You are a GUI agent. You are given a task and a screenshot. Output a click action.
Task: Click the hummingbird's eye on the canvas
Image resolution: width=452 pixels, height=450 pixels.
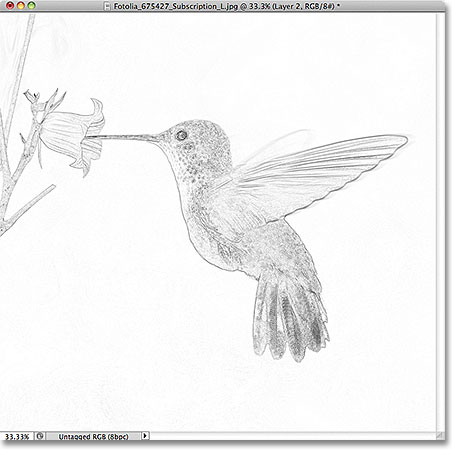(x=181, y=135)
